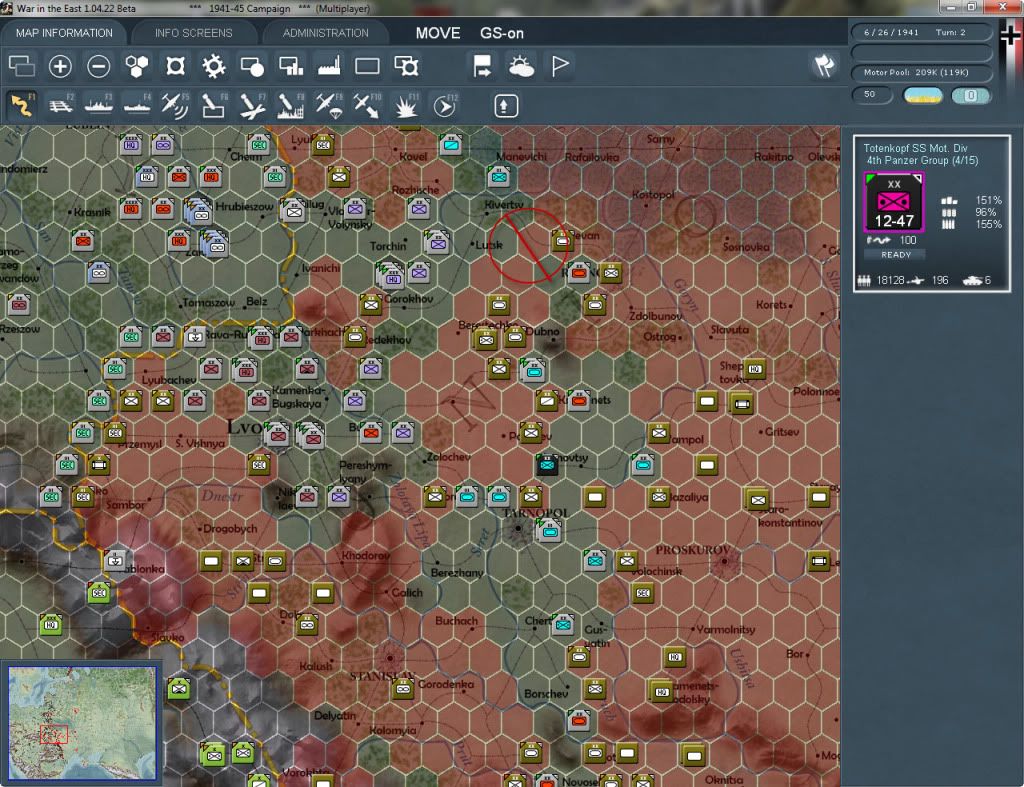Viewport: 1024px width, 787px height.
Task: Select the cyan unit near Manevichi
Action: tap(500, 176)
